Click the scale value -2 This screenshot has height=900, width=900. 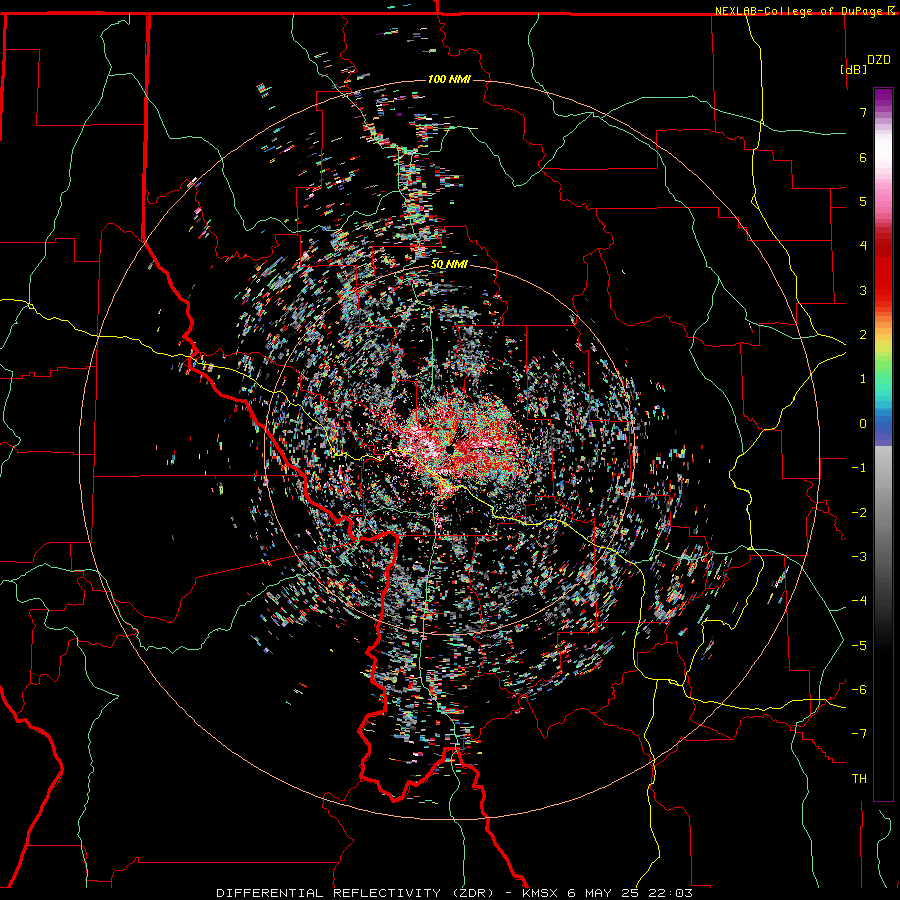(x=859, y=513)
